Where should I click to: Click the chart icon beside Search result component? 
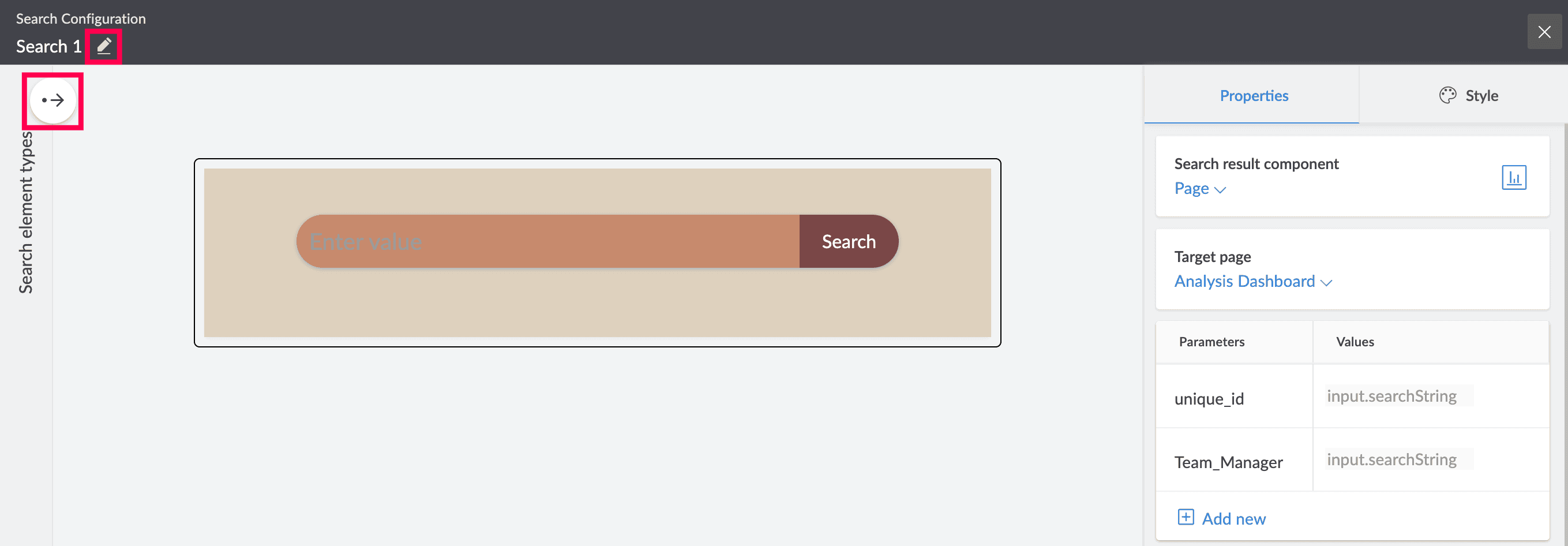1514,178
